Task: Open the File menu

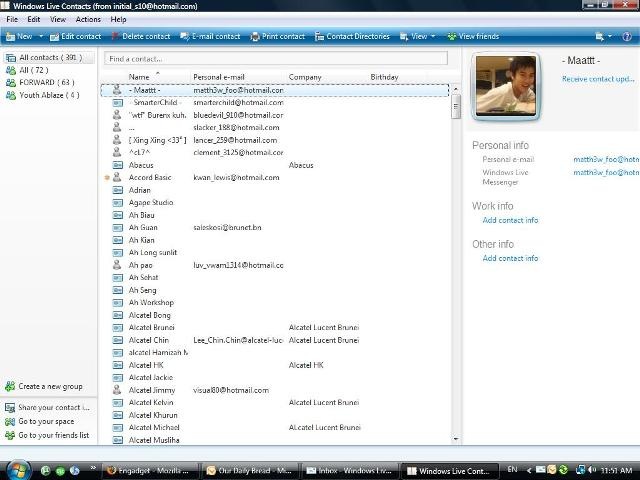Action: pyautogui.click(x=12, y=19)
